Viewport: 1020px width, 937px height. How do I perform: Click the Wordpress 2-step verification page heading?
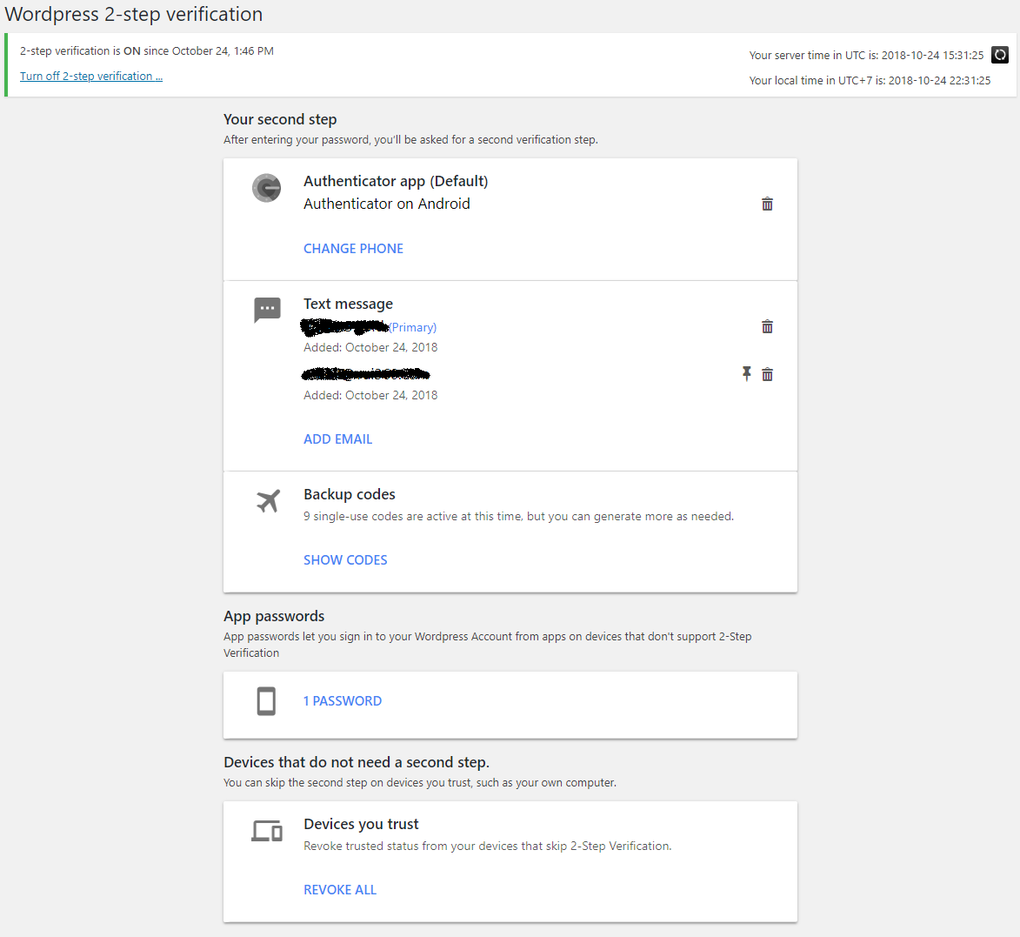(133, 14)
